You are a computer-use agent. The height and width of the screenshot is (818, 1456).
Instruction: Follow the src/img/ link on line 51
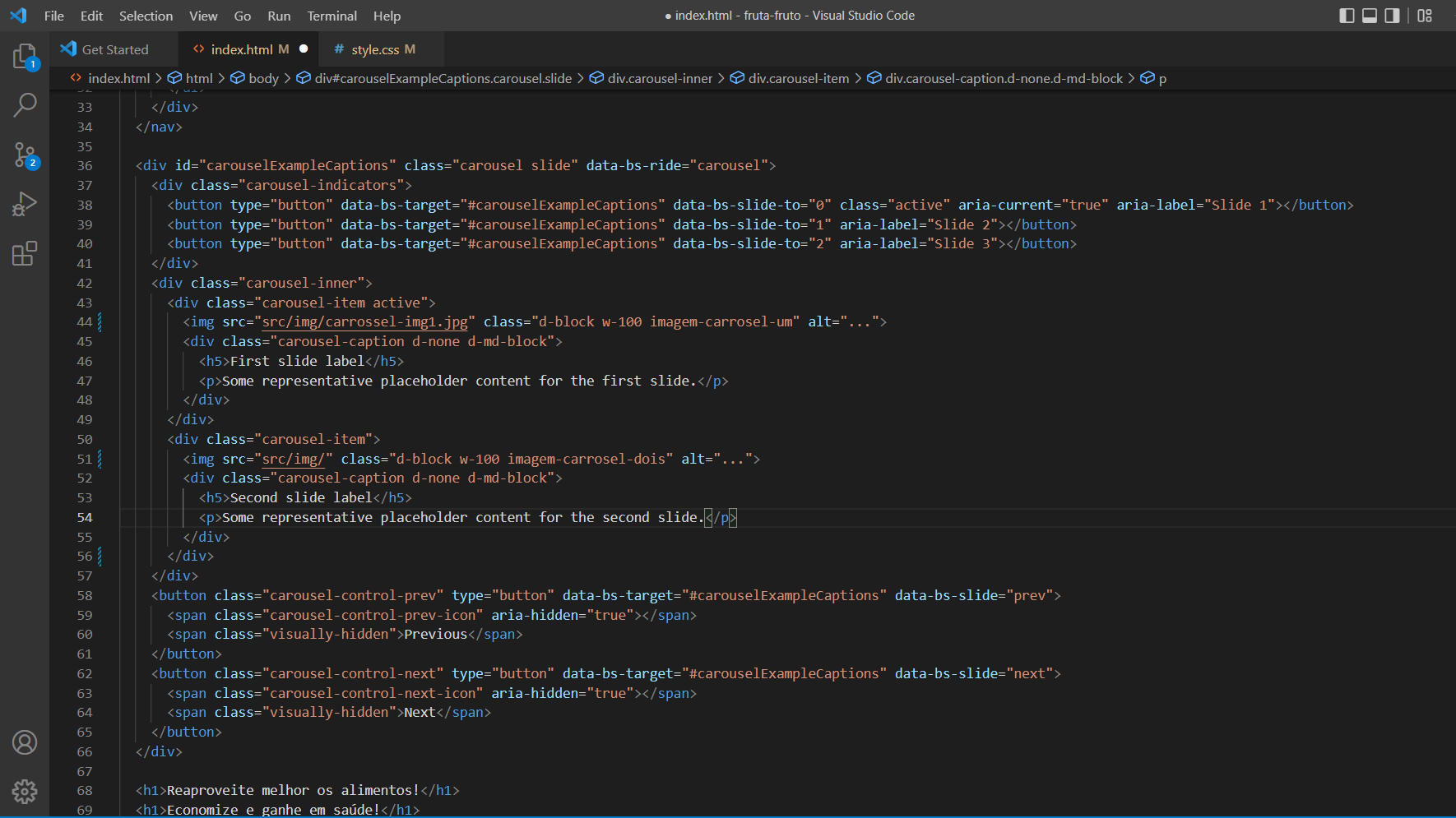293,459
